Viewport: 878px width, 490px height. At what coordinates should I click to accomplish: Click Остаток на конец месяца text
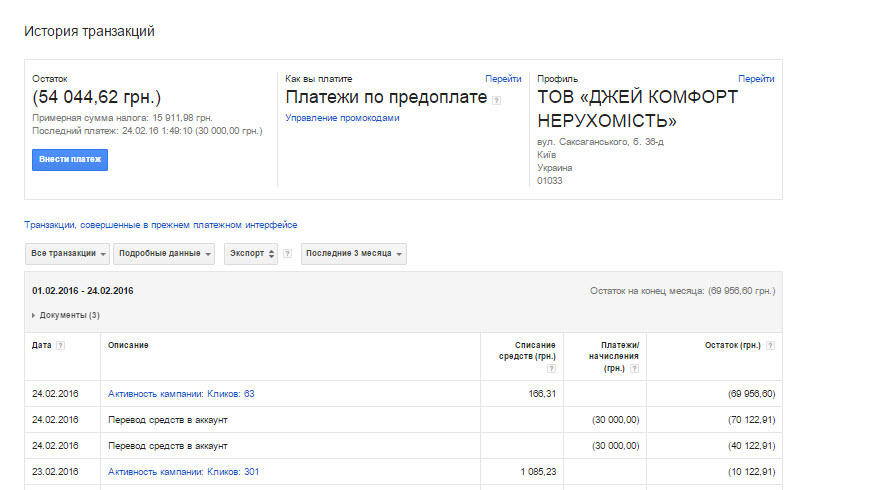[683, 291]
